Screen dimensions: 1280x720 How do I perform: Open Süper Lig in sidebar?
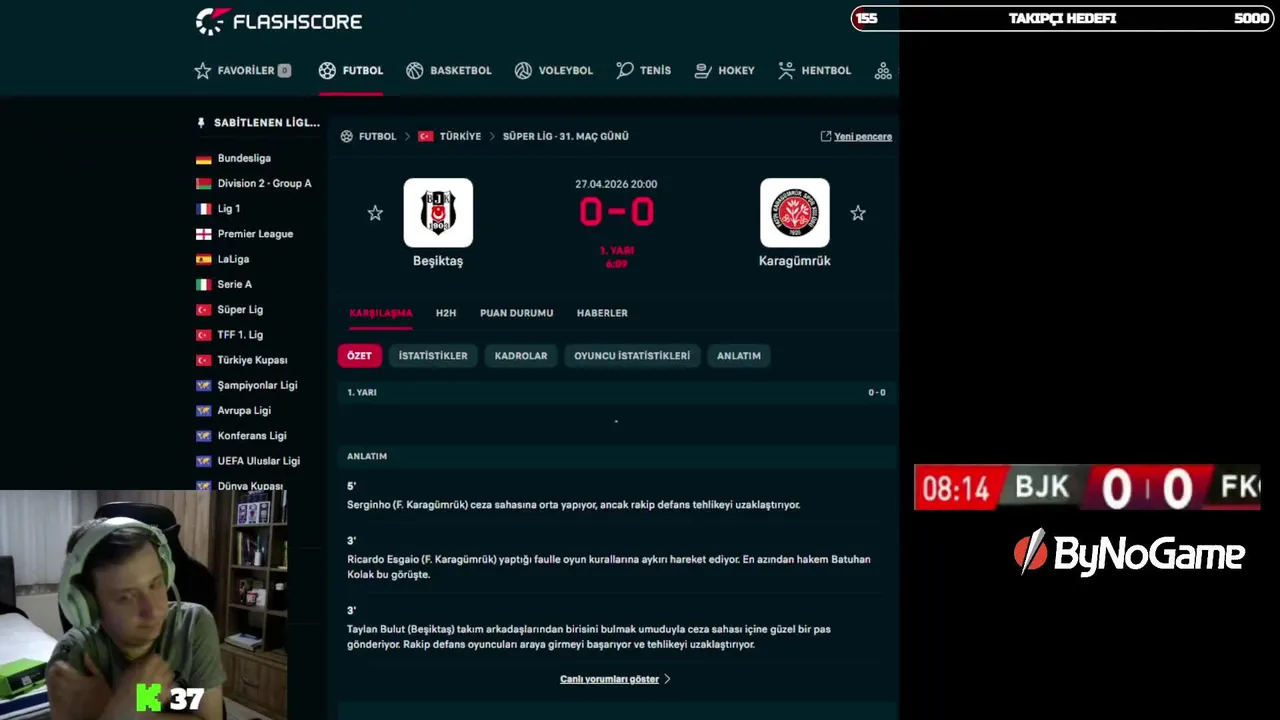tap(240, 310)
